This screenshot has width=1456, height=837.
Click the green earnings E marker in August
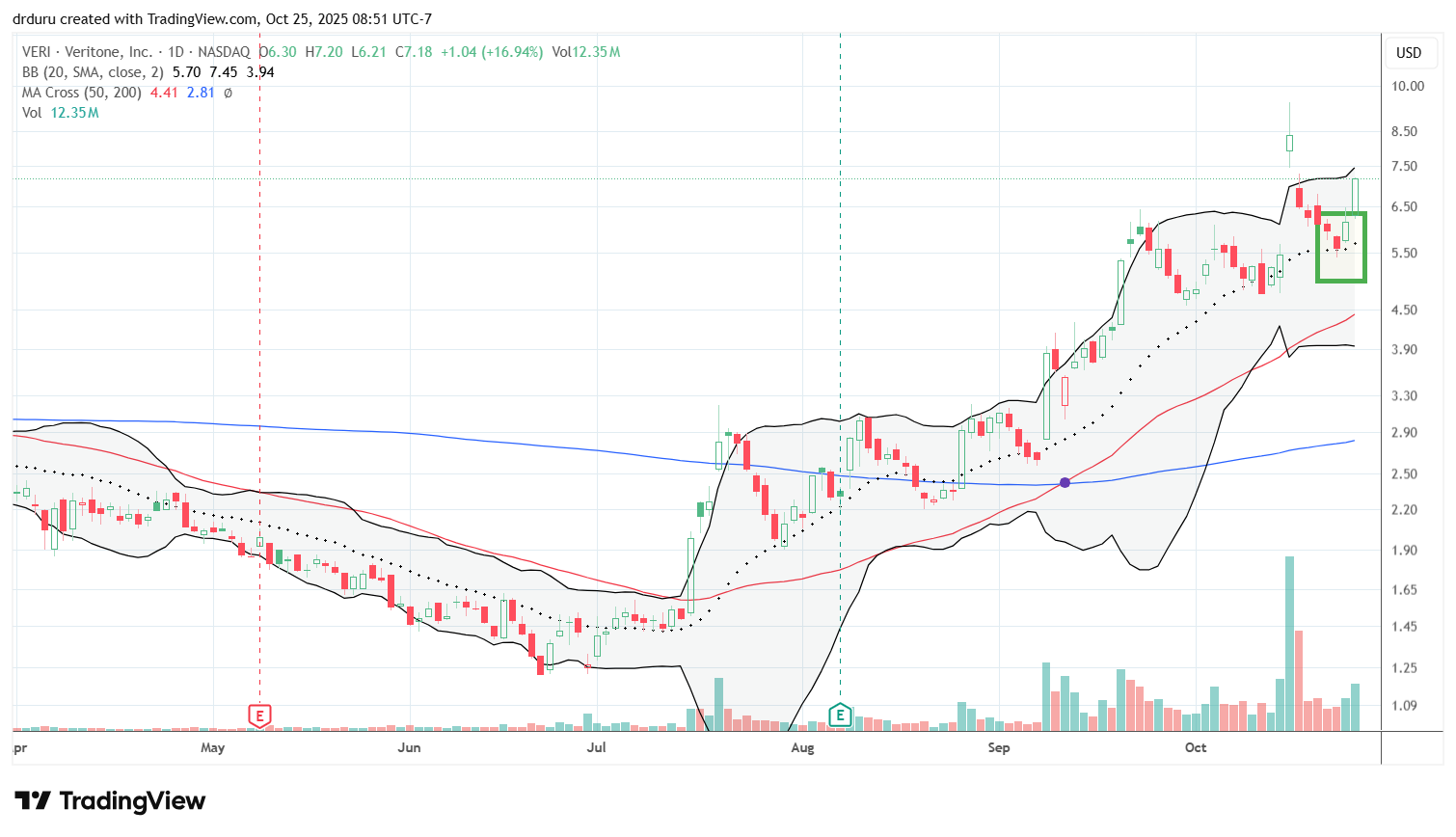pyautogui.click(x=840, y=715)
